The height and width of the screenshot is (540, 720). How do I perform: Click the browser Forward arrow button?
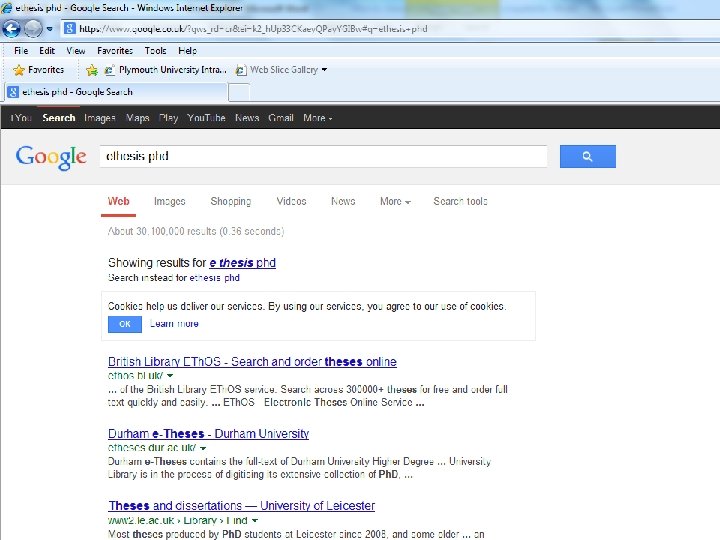(x=33, y=28)
